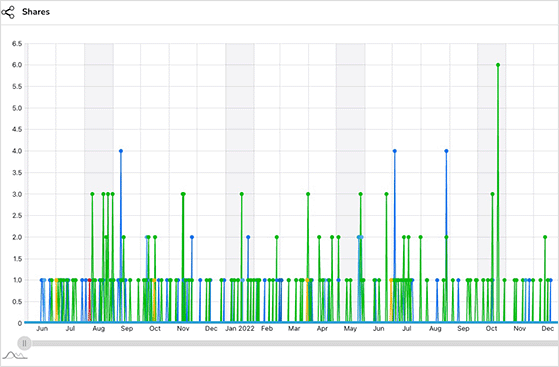Image resolution: width=559 pixels, height=367 pixels.
Task: Click the red data point at 1.0 near Aug
Action: [89, 280]
